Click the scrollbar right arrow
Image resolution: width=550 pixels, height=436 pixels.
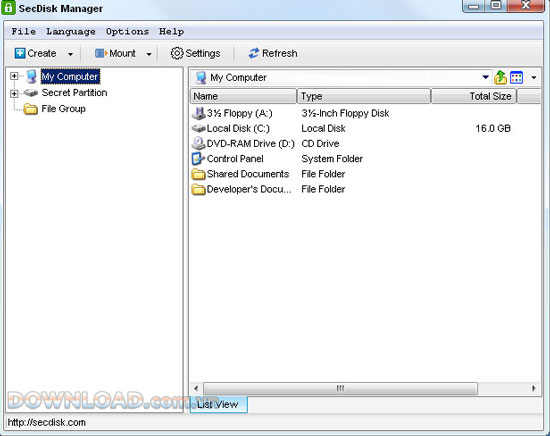pos(534,388)
